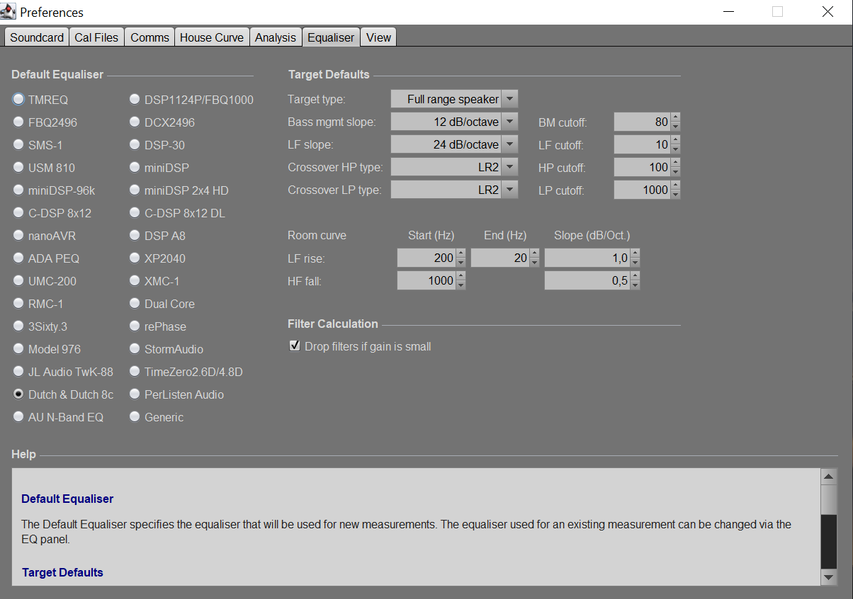Select miniDSP 2x4 HD equaliser
The image size is (853, 599).
[134, 190]
